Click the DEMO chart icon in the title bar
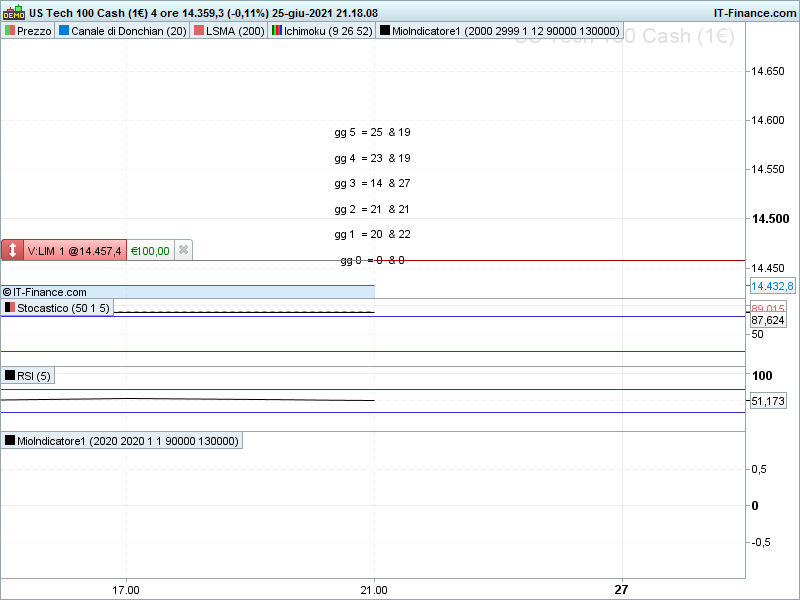This screenshot has height=600, width=800. click(x=14, y=12)
